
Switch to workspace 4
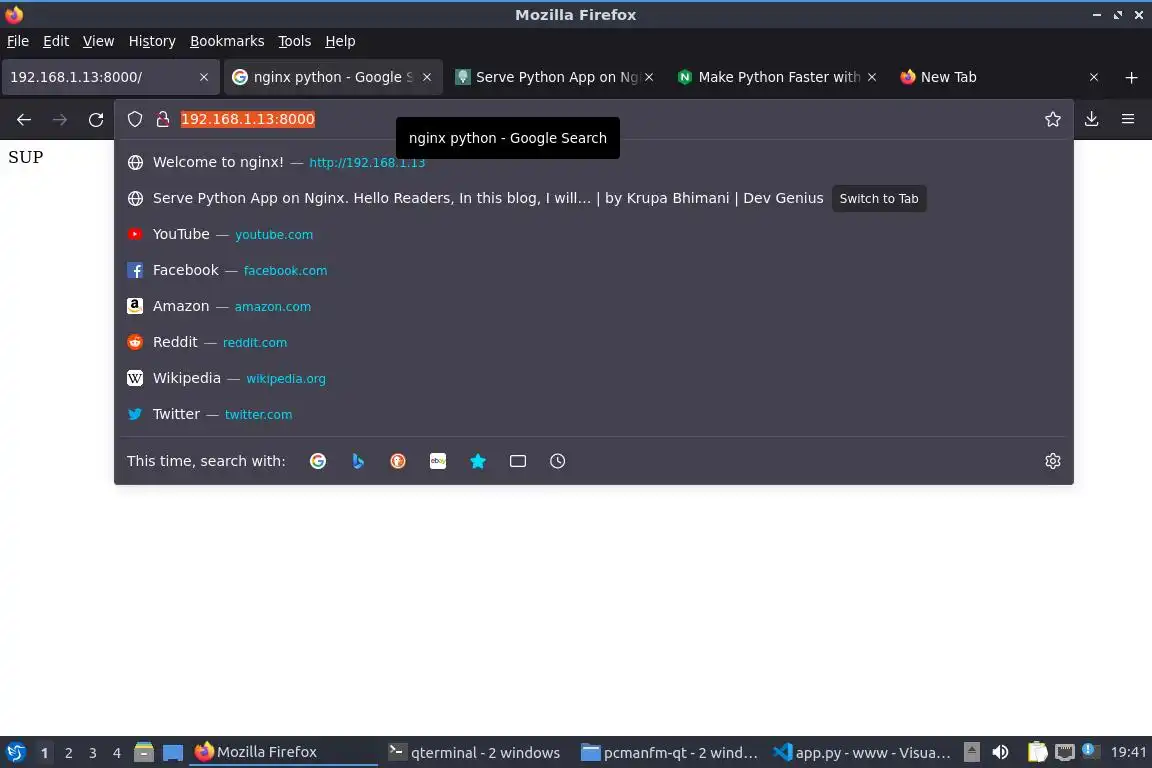117,753
